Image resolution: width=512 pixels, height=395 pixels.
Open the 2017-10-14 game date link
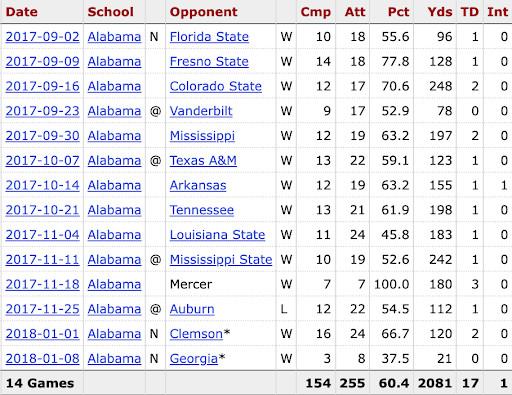(x=43, y=185)
